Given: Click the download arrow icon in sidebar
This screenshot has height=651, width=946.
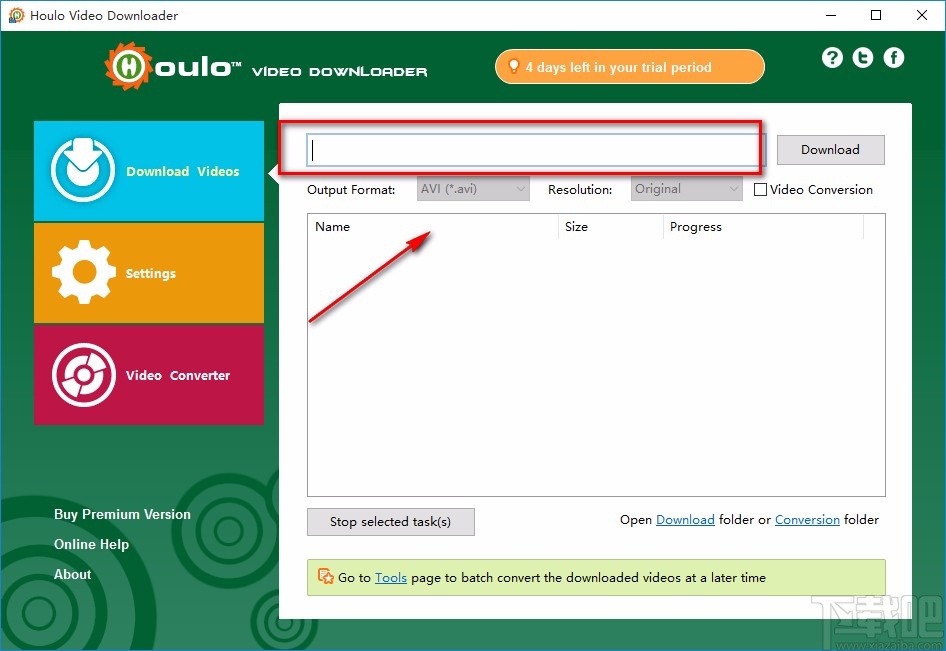Looking at the screenshot, I should tap(83, 170).
